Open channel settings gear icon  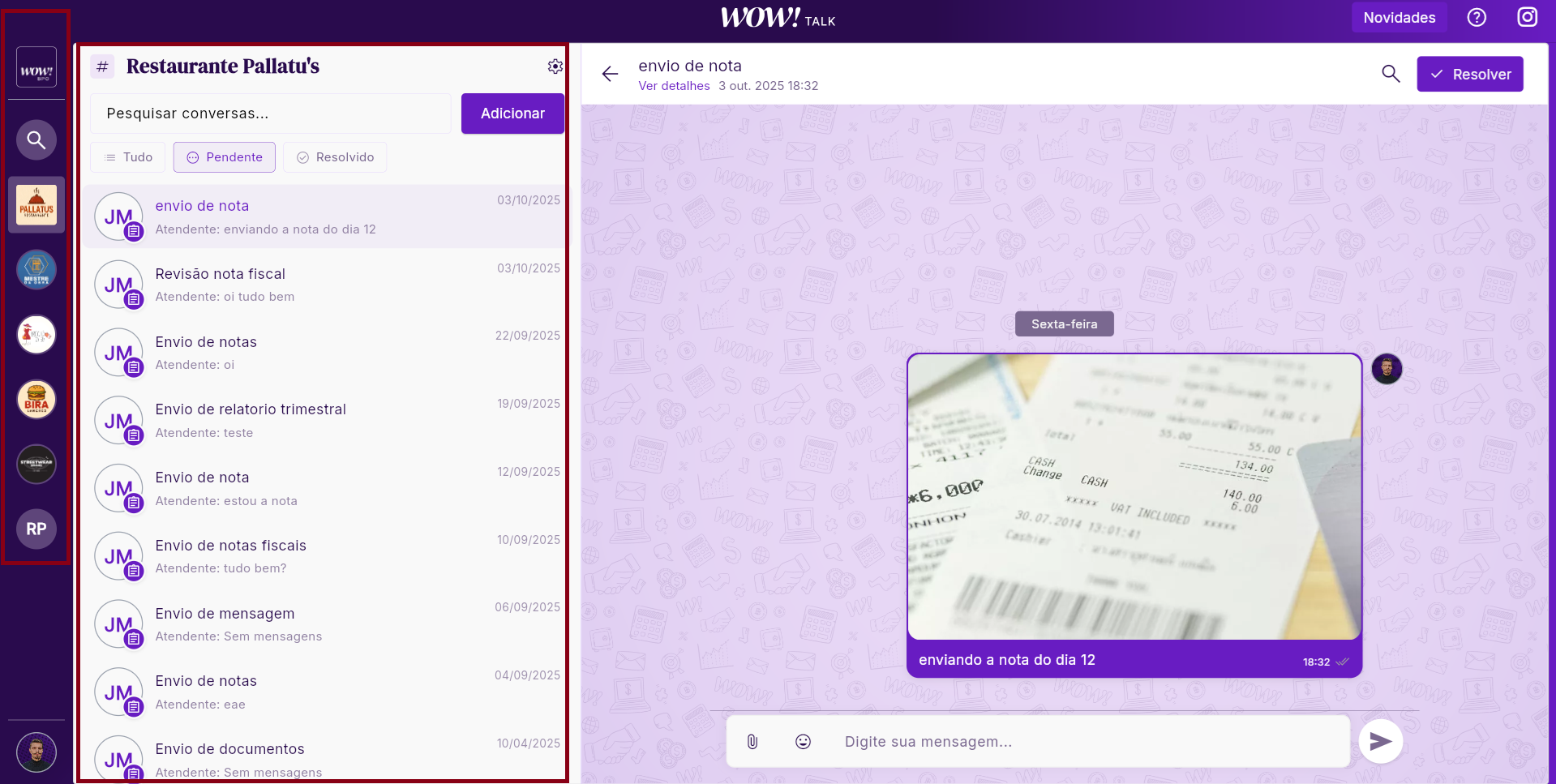(555, 66)
